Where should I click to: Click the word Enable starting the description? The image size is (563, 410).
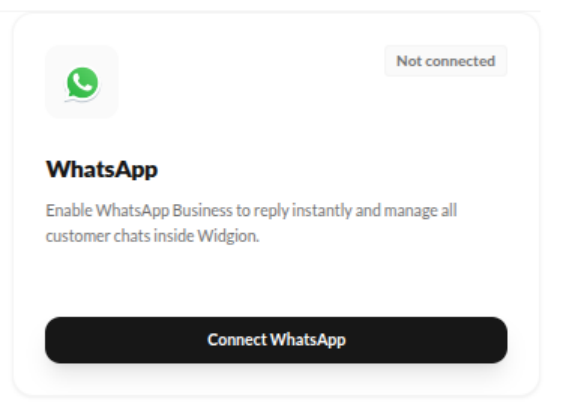click(x=69, y=210)
